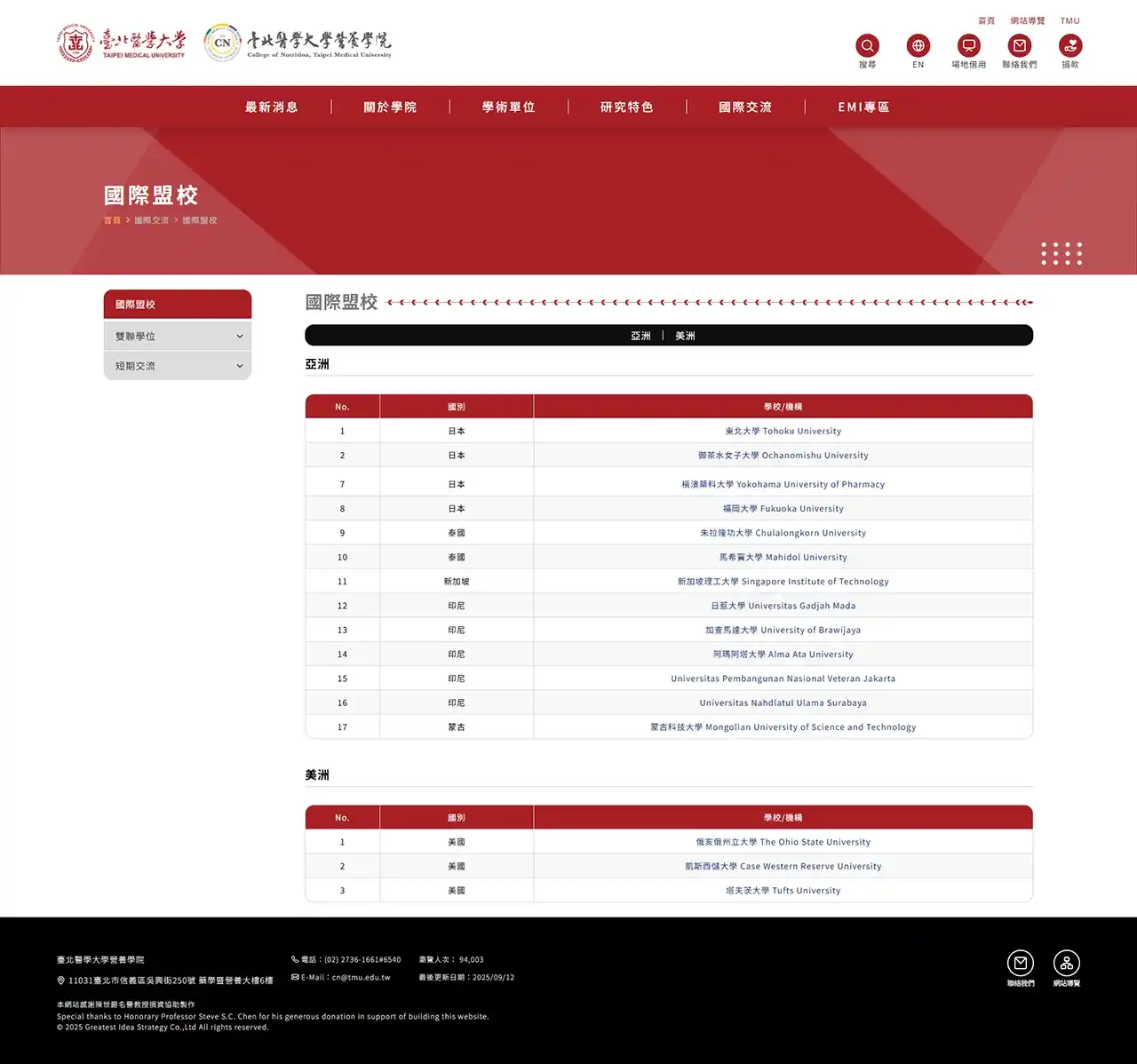Open the TMU link at top right
1137x1064 pixels.
click(1069, 20)
